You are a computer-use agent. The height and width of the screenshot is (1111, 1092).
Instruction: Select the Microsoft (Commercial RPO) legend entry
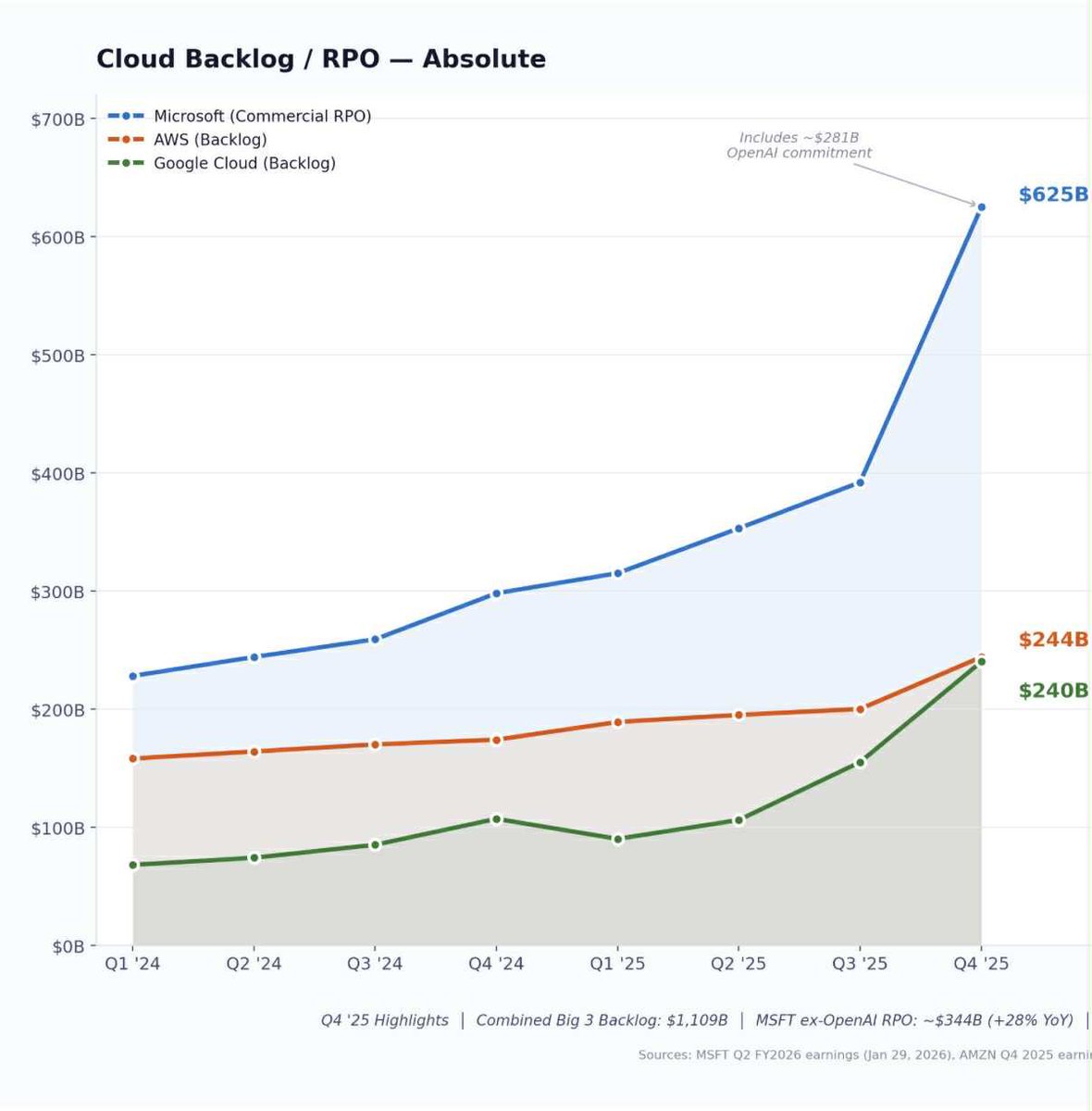240,117
